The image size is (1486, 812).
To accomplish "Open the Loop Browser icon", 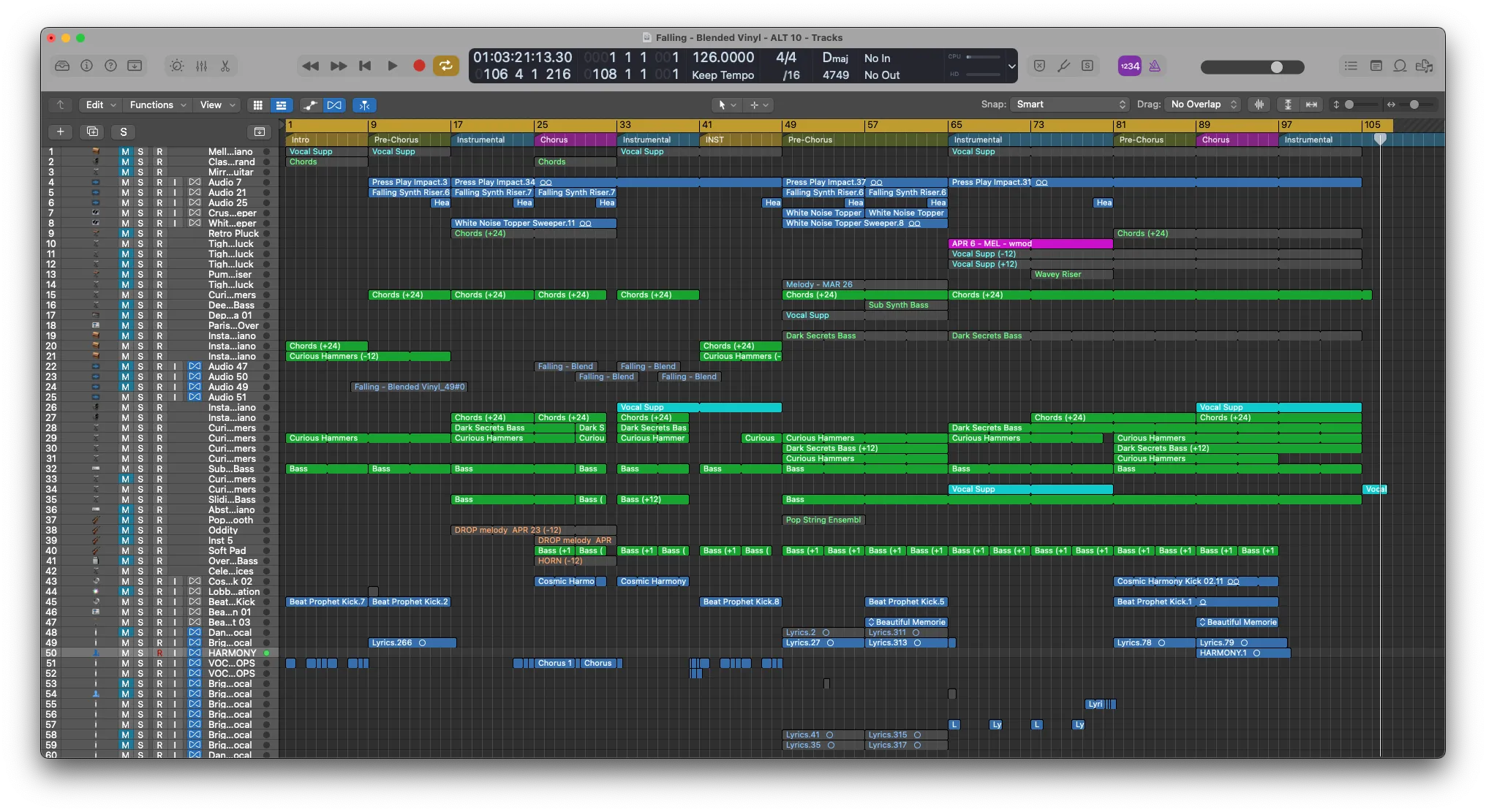I will click(1400, 66).
